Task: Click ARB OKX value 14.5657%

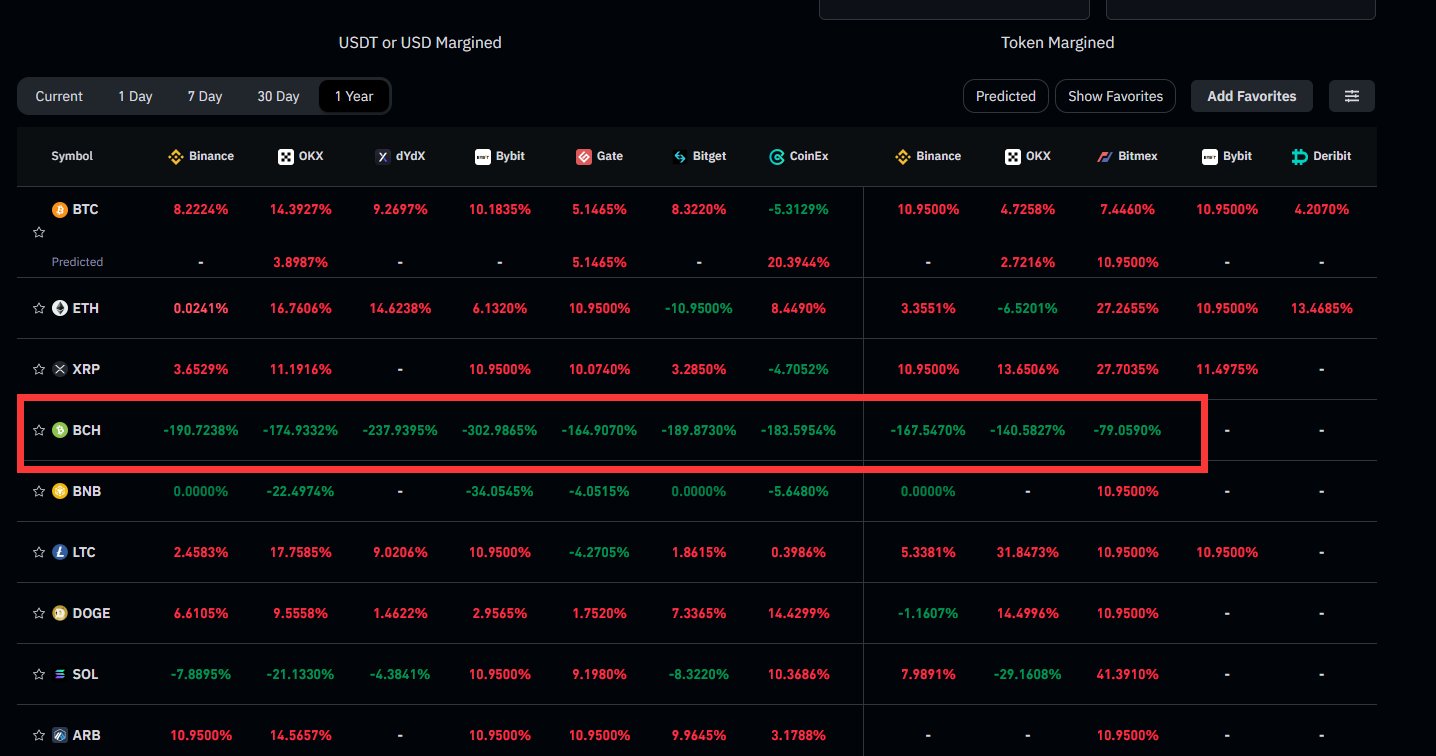Action: pyautogui.click(x=300, y=735)
